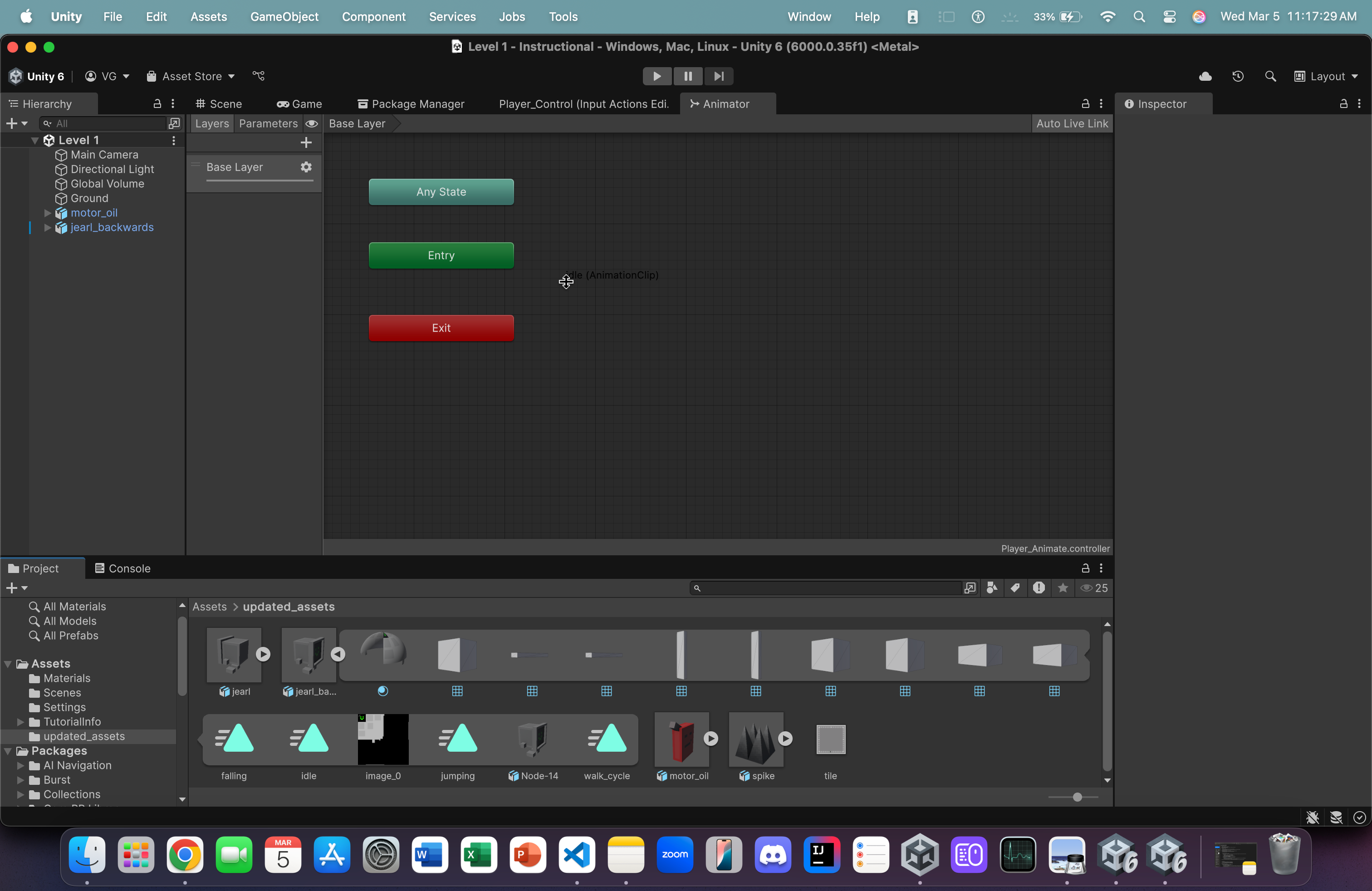
Task: Open the Window menu in menu bar
Action: [x=809, y=16]
